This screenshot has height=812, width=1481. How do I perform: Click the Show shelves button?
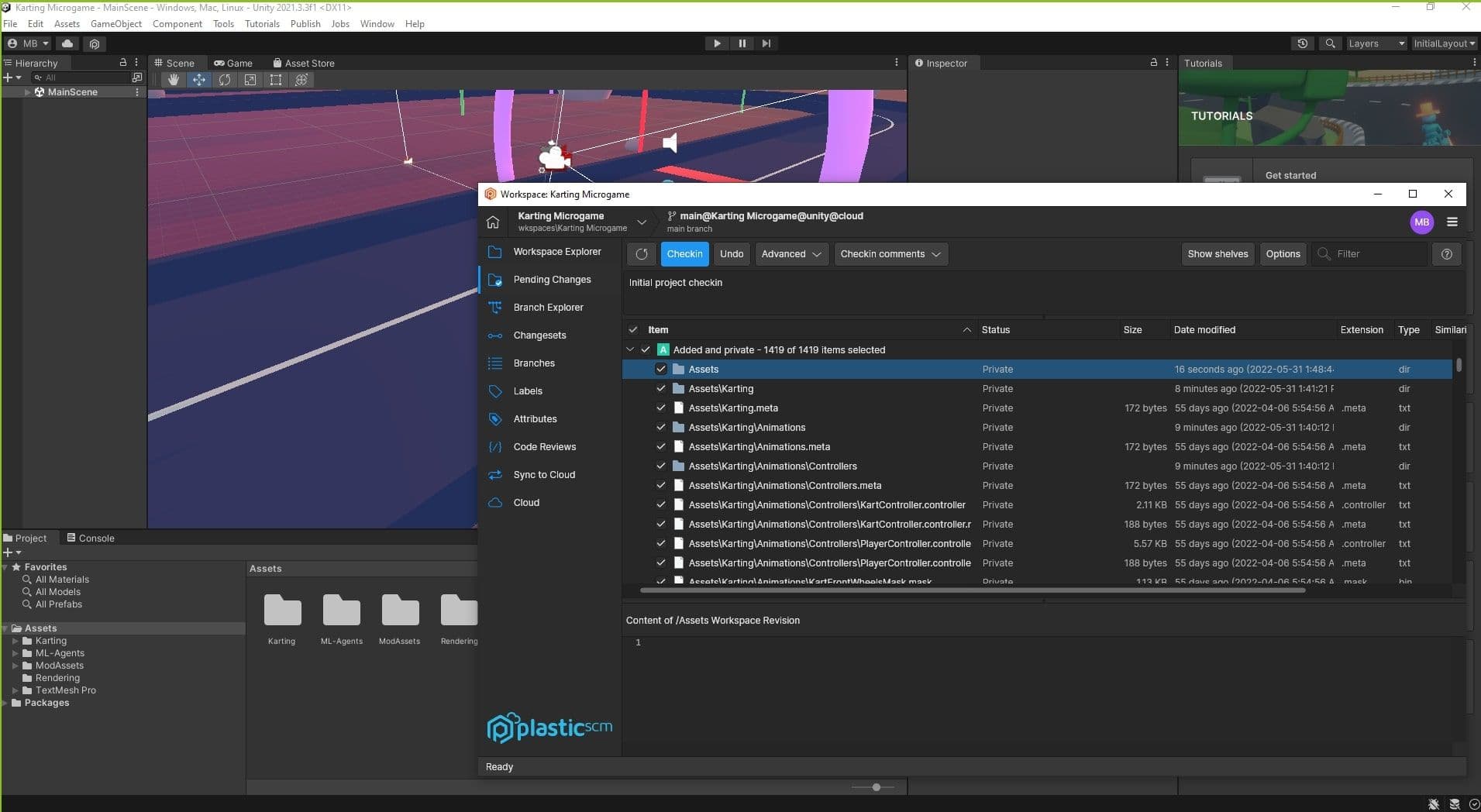click(x=1218, y=254)
